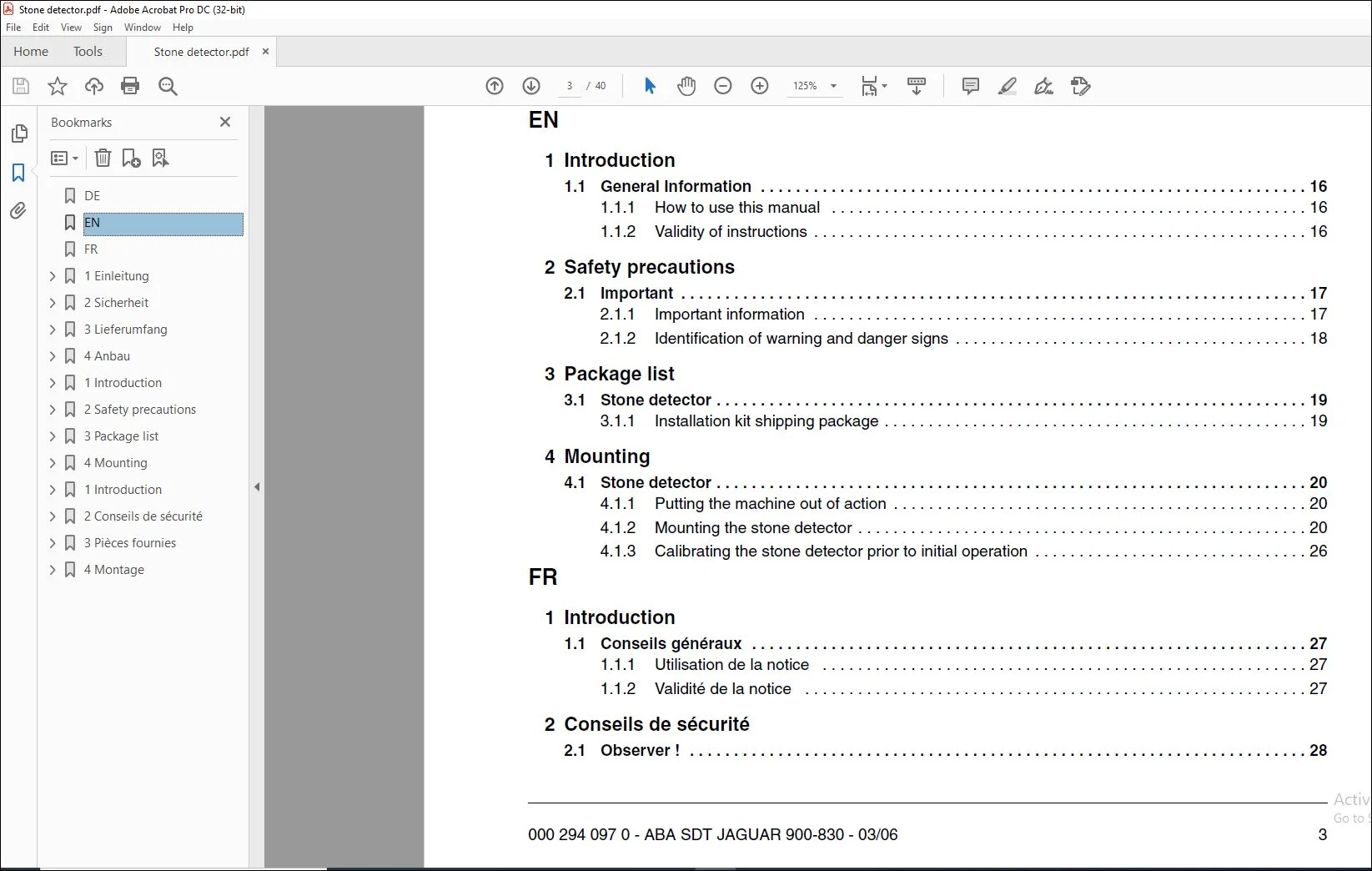Toggle the Bookmarks side panel icon
Viewport: 1372px width, 871px height.
(x=18, y=173)
